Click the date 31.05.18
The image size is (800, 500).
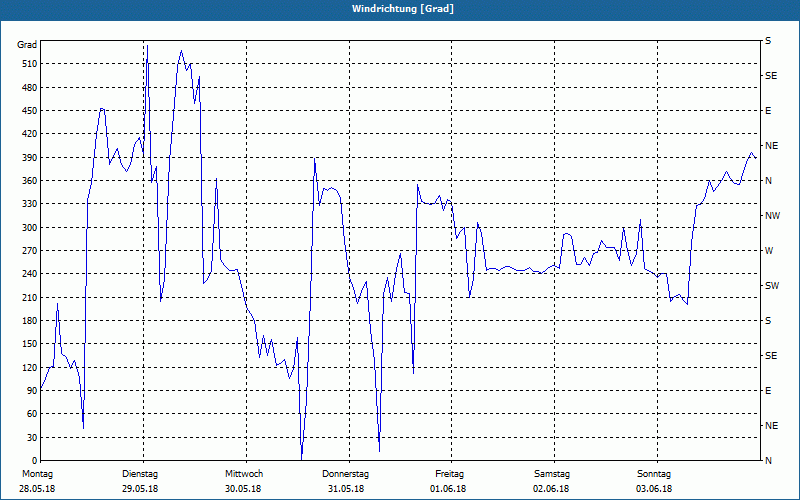346,489
